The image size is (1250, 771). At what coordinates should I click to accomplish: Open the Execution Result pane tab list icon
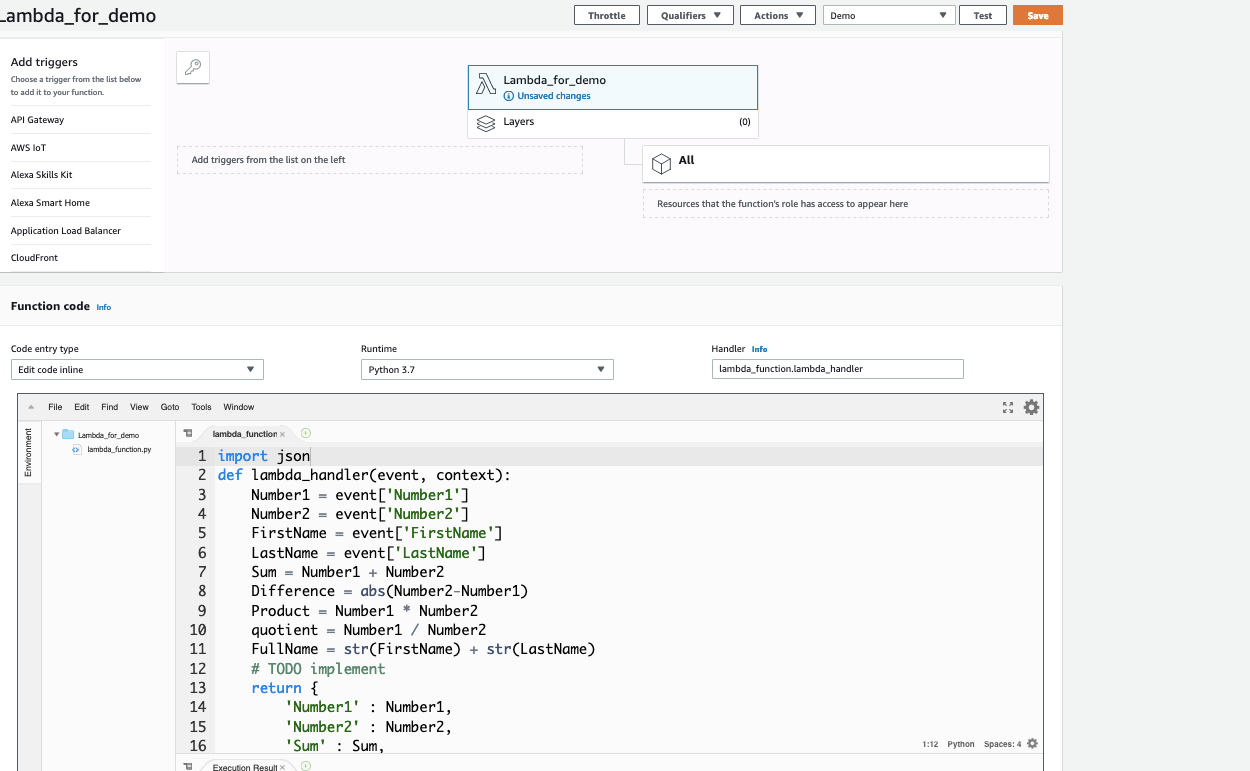click(x=187, y=766)
